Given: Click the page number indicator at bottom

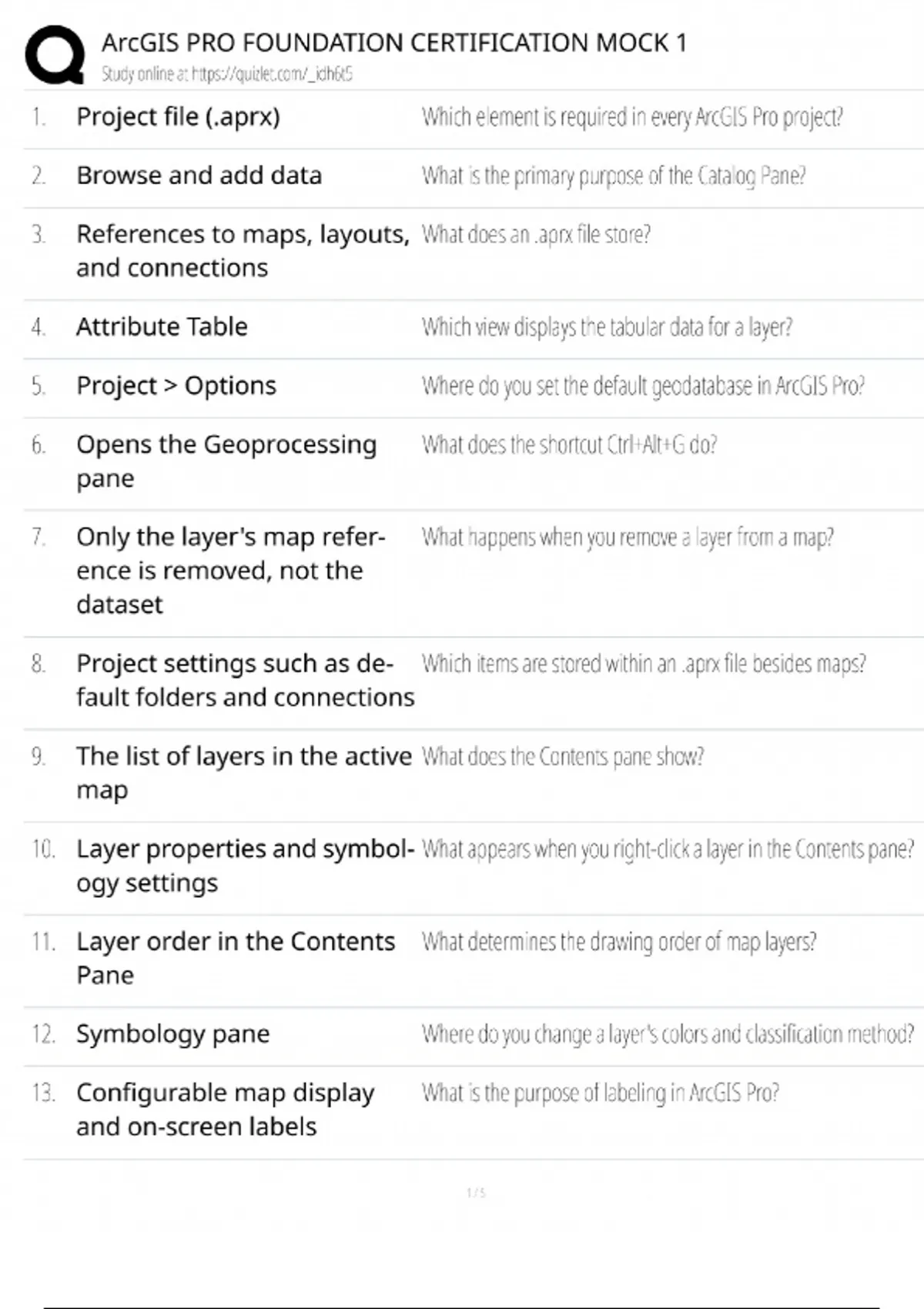Looking at the screenshot, I should click(x=476, y=1193).
